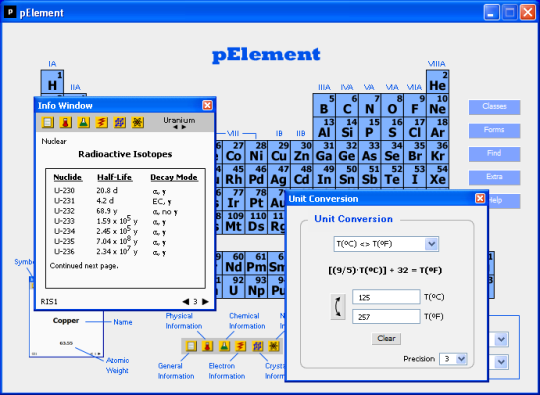
Task: Select the Aluminium (Al) element cell
Action: pos(324,128)
